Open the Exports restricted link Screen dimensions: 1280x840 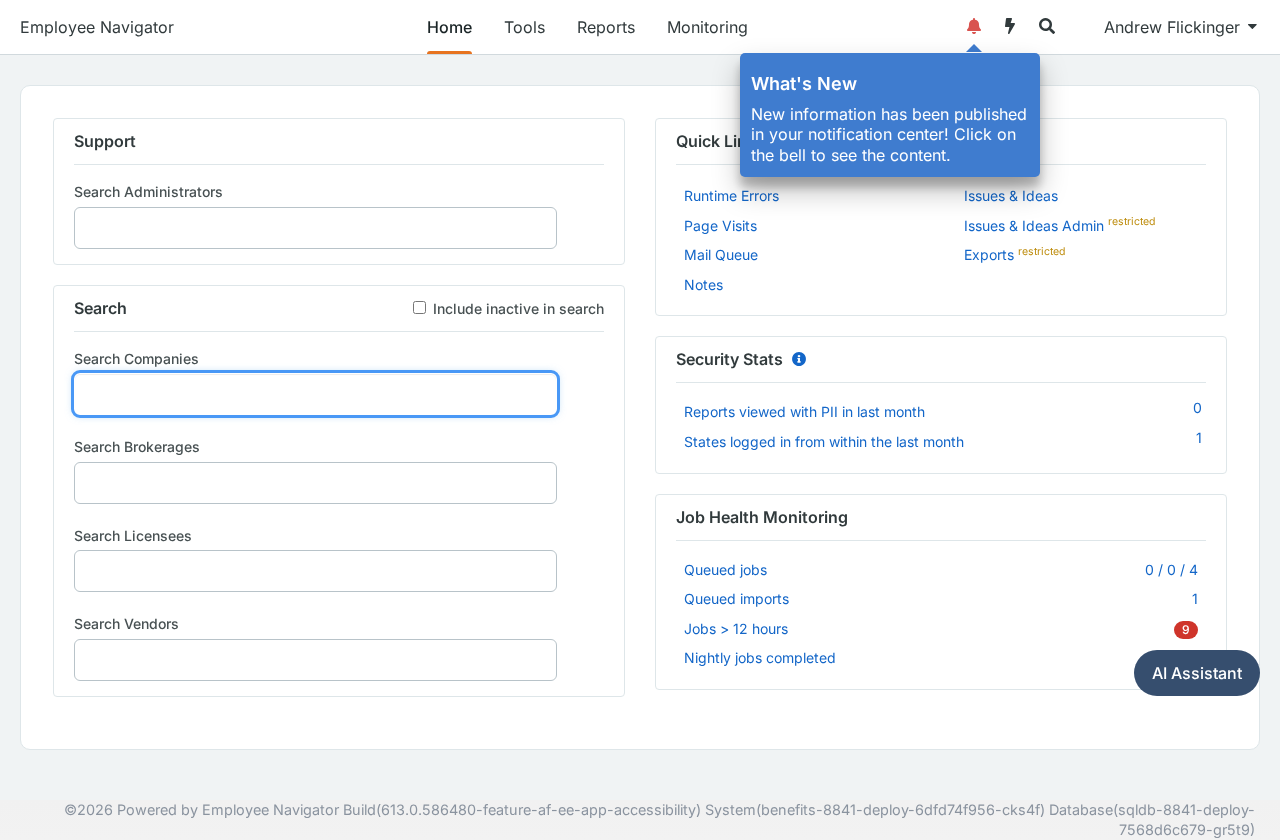click(x=989, y=255)
